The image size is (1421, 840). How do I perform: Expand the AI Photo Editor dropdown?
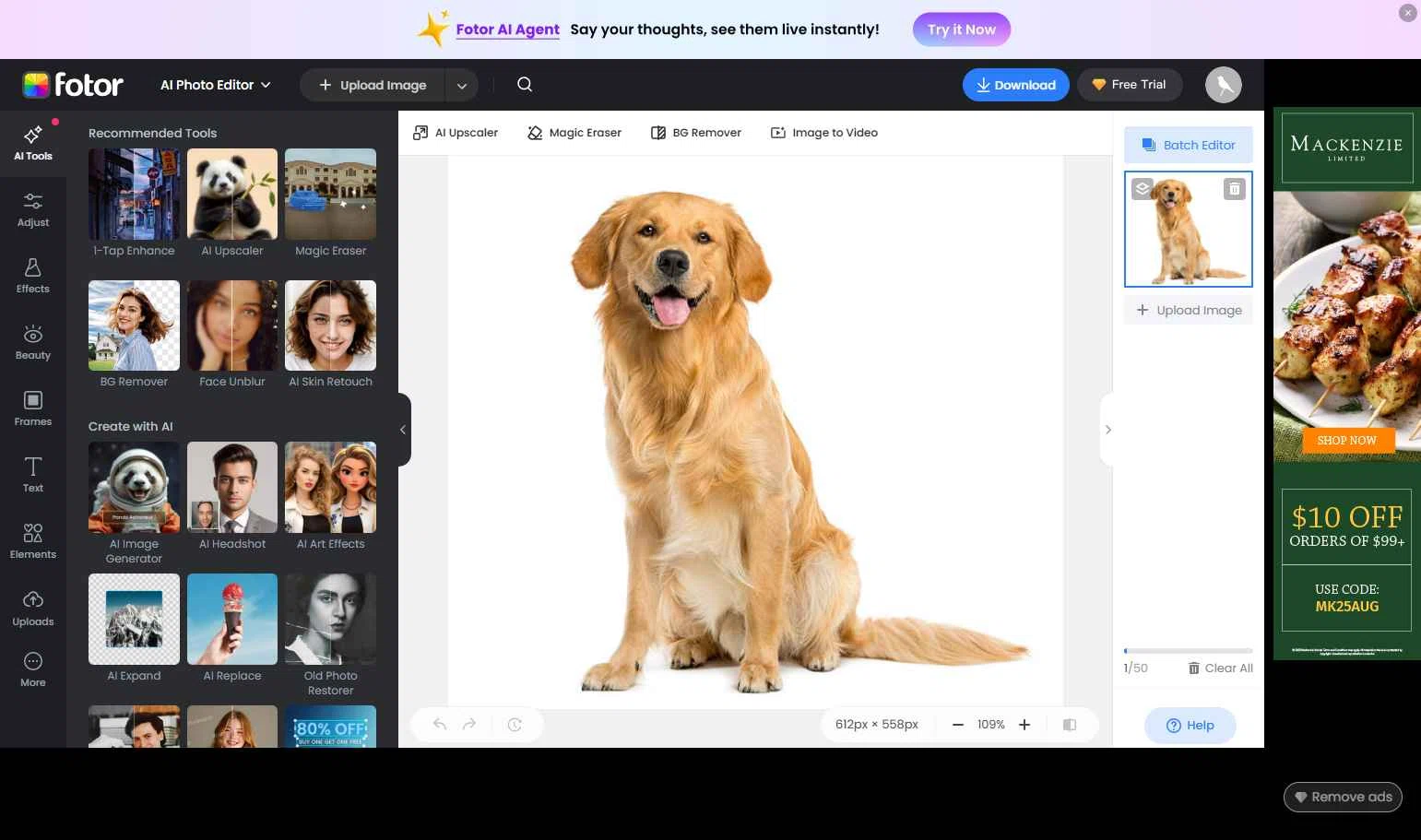click(216, 85)
